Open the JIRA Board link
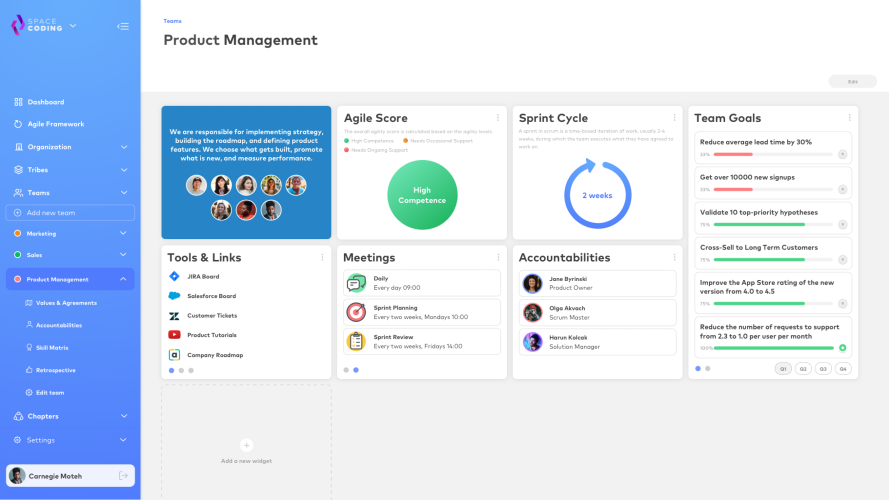This screenshot has height=500, width=889. click(x=203, y=277)
